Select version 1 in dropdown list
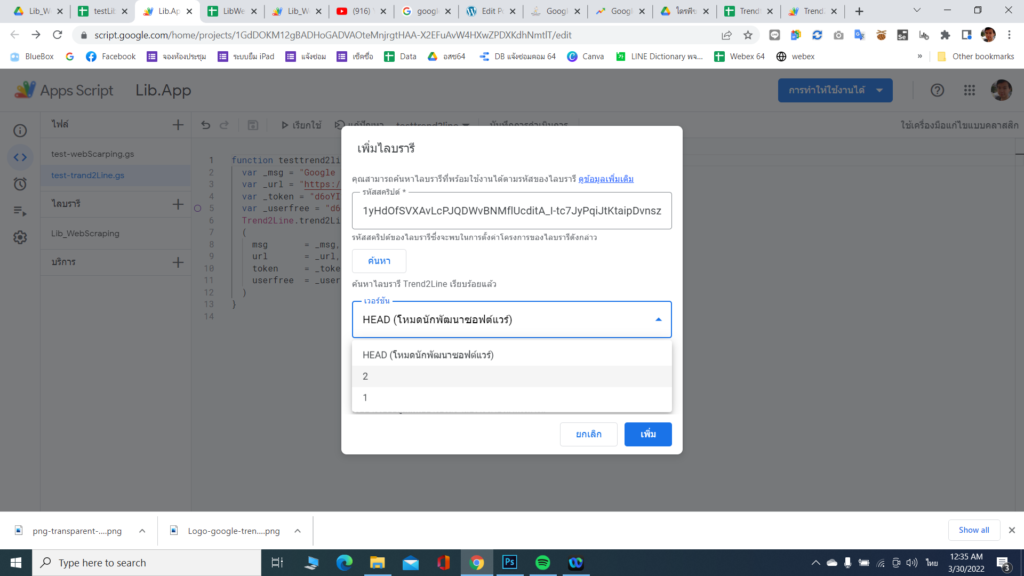The image size is (1024, 576). (511, 398)
